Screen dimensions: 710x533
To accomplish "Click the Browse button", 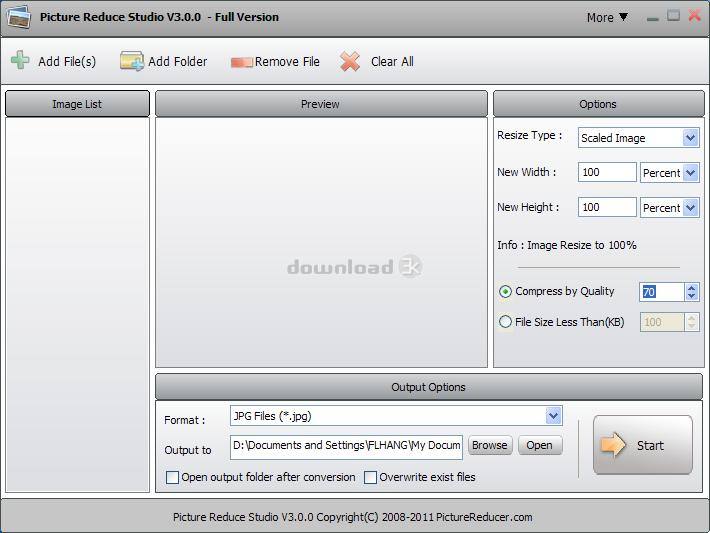I will [489, 445].
